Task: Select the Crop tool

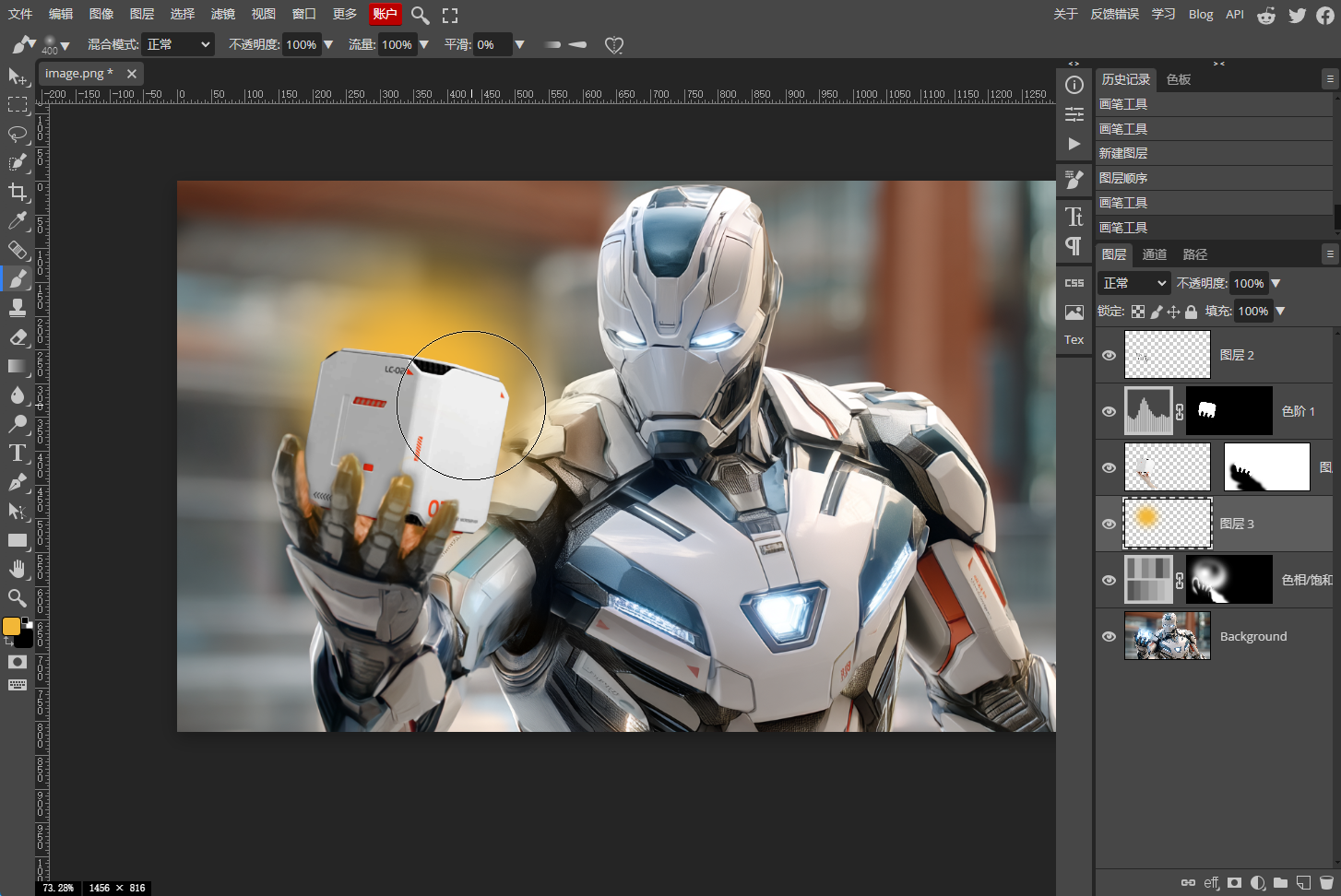Action: (x=18, y=192)
